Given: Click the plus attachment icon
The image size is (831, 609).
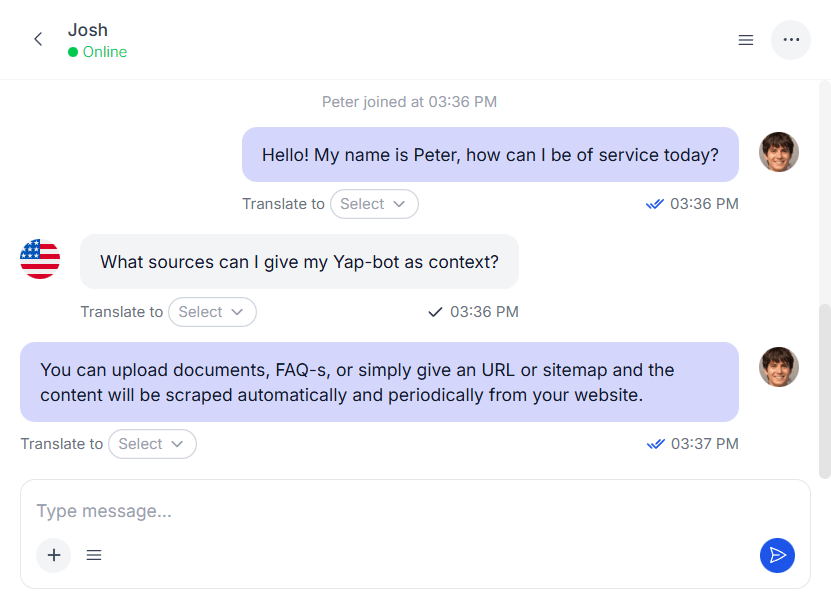Looking at the screenshot, I should click(54, 555).
